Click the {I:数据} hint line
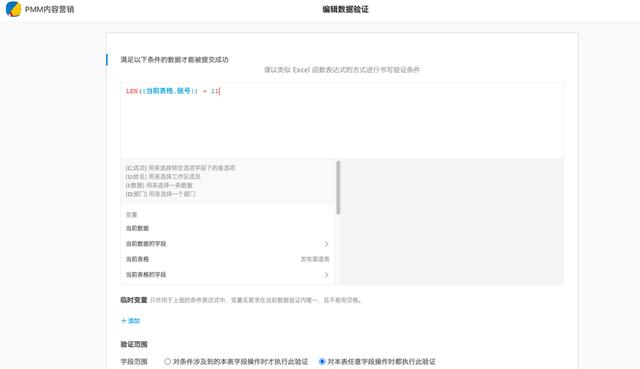 tap(159, 185)
